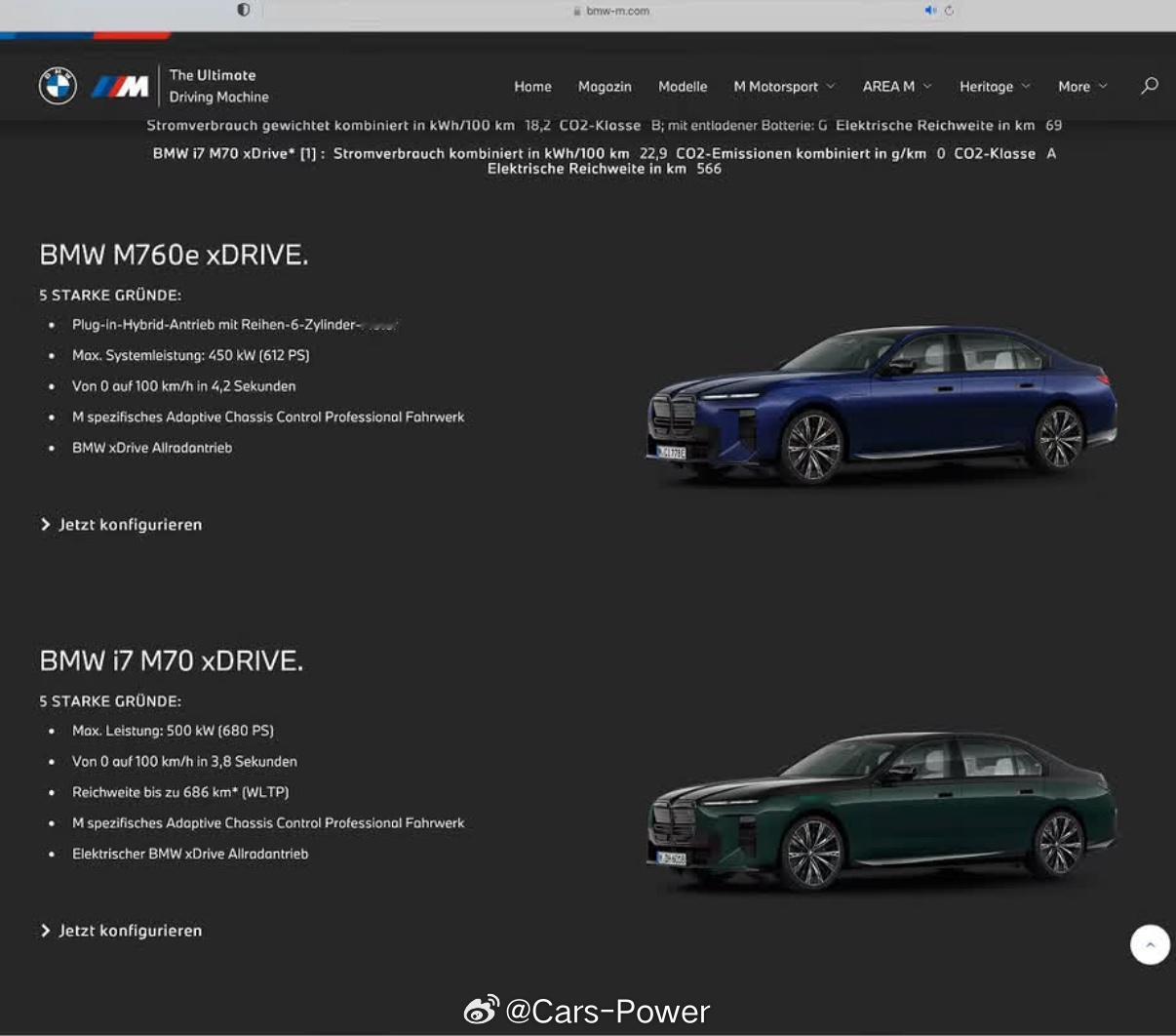Click Jetzt konfigurieren under i7 M70 xDrive
Image resolution: width=1176 pixels, height=1036 pixels.
tap(121, 931)
